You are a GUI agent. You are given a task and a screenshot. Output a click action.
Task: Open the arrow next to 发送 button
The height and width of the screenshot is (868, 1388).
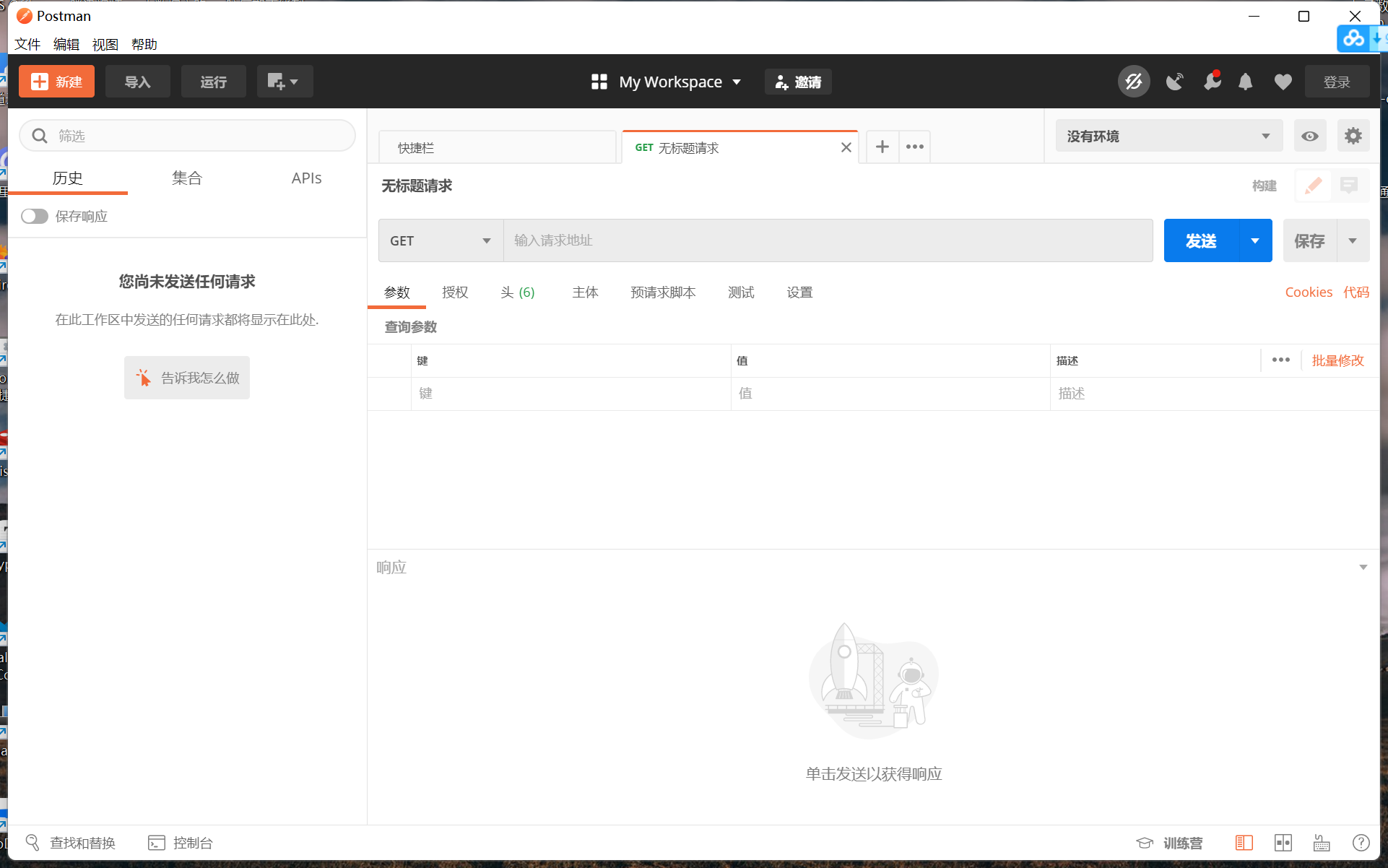(1255, 240)
